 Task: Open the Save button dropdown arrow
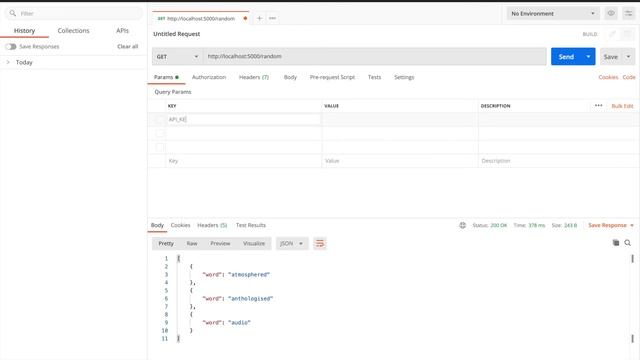629,56
